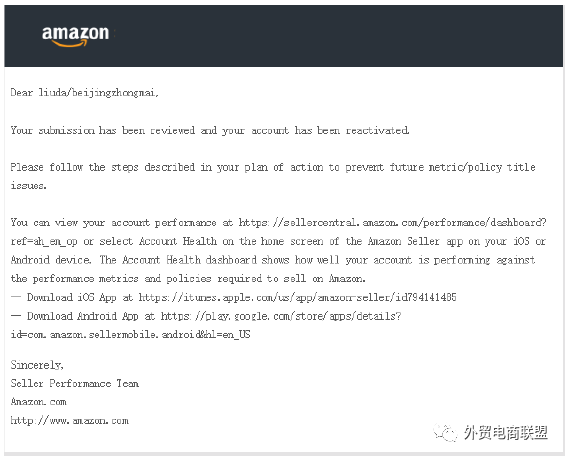This screenshot has width=565, height=458.
Task: Click the 'account has been reactivated' sentence
Action: [x=210, y=130]
